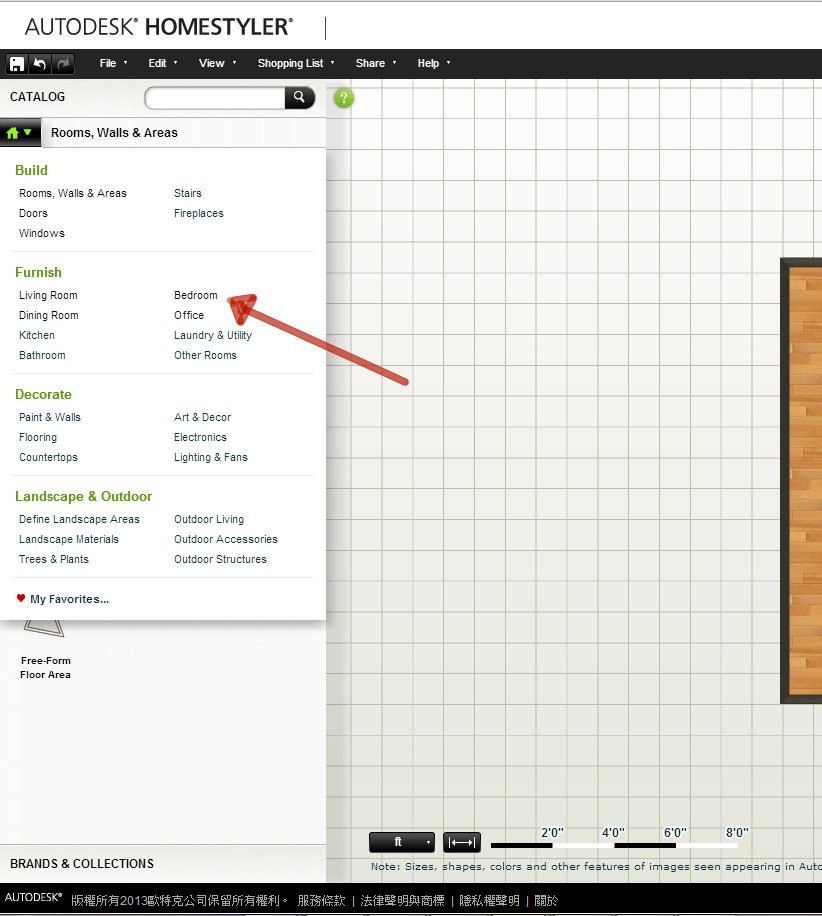The height and width of the screenshot is (916, 822).
Task: Select Countertops category
Action: point(48,457)
